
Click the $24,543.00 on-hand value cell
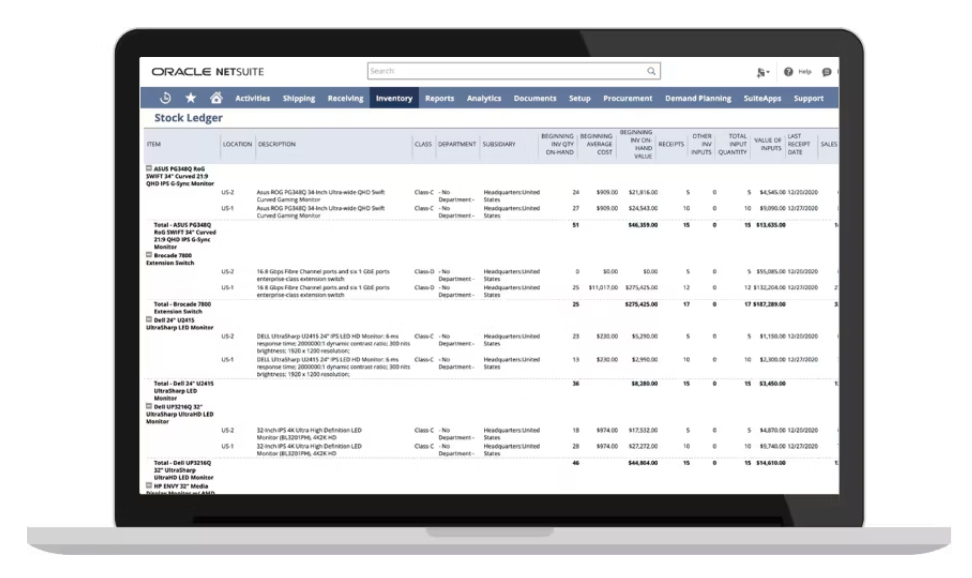click(643, 208)
